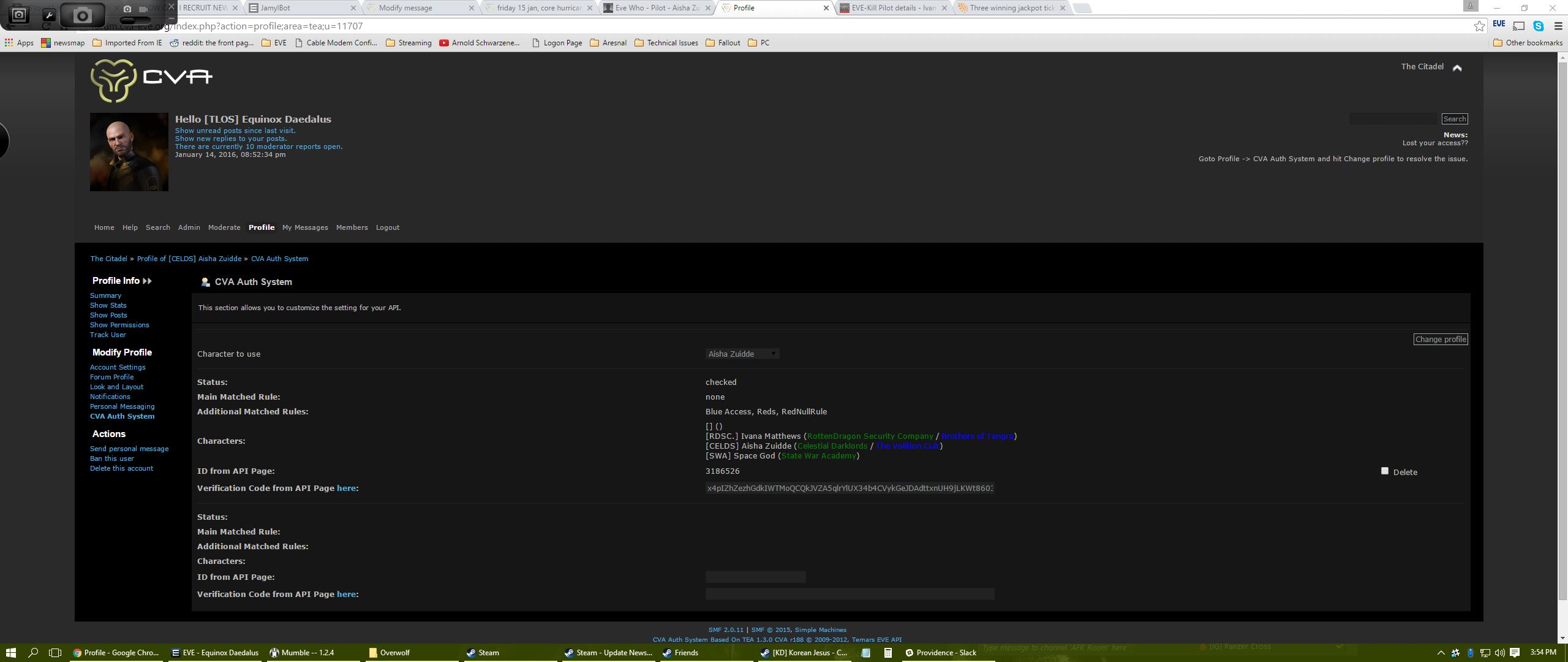
Task: Click the empty ID from API Page field
Action: pos(755,577)
